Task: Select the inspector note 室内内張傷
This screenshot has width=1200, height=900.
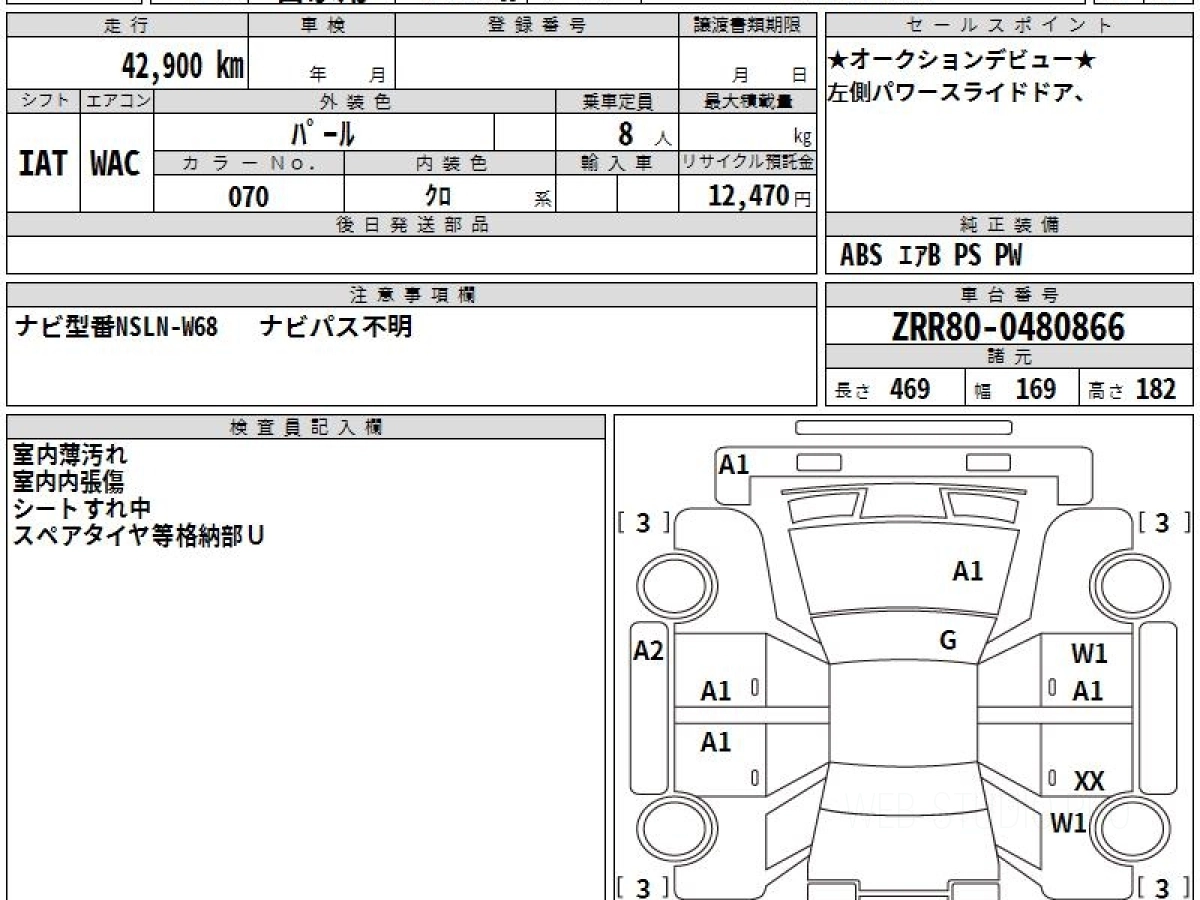Action: pyautogui.click(x=68, y=482)
